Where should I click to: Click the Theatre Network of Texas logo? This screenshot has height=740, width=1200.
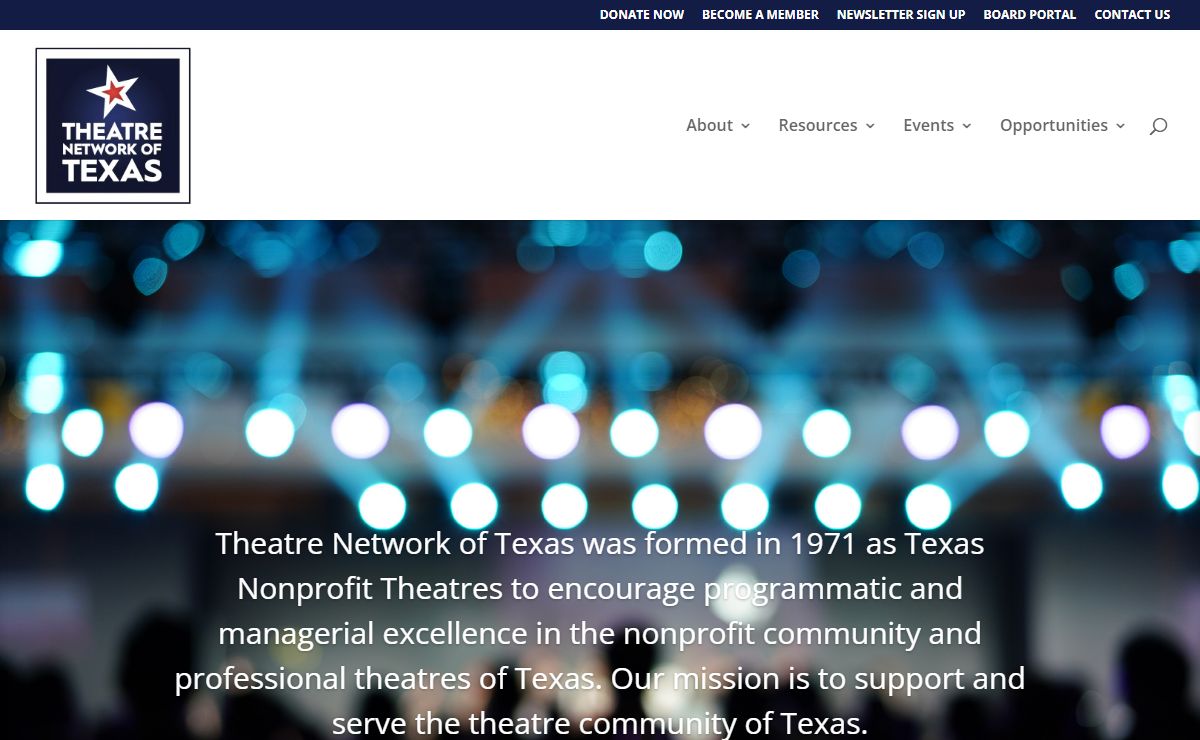[x=113, y=126]
